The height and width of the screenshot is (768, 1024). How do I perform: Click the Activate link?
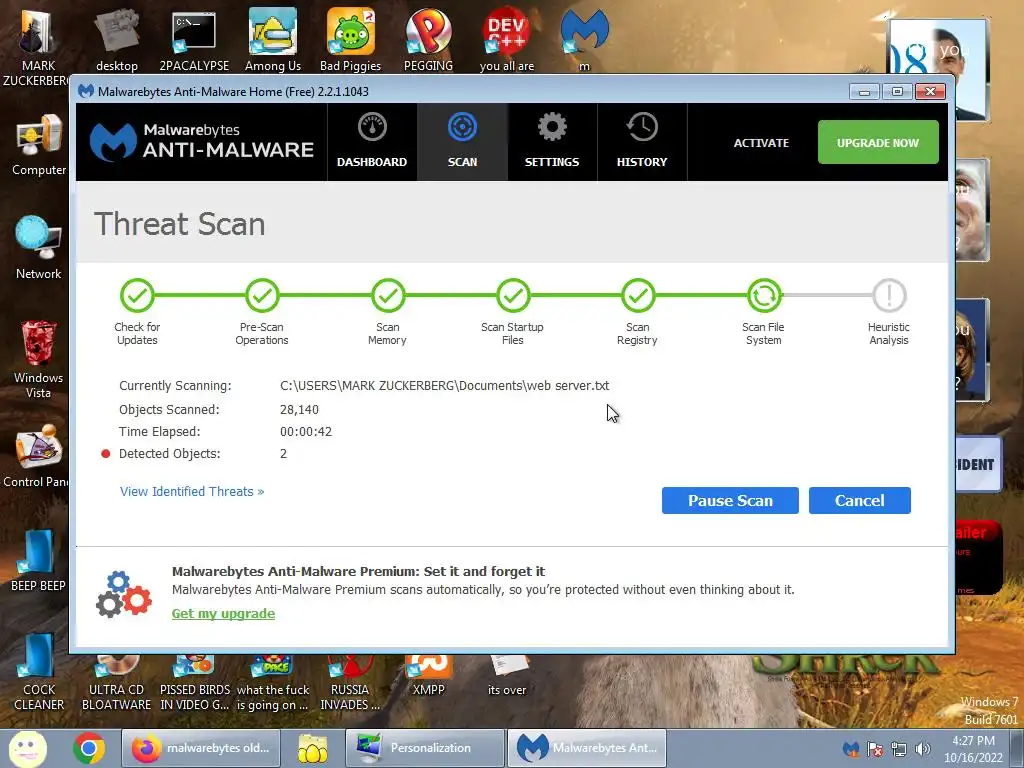click(x=761, y=143)
